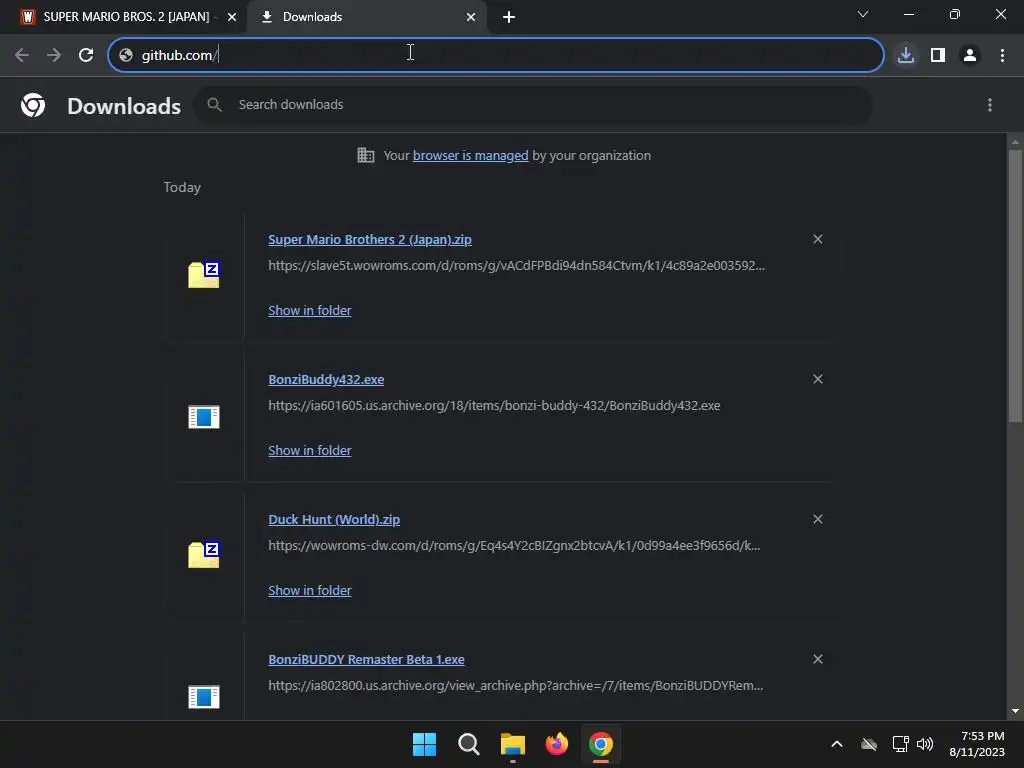Open Chrome's three-dot menu
The width and height of the screenshot is (1024, 768).
tap(1002, 55)
